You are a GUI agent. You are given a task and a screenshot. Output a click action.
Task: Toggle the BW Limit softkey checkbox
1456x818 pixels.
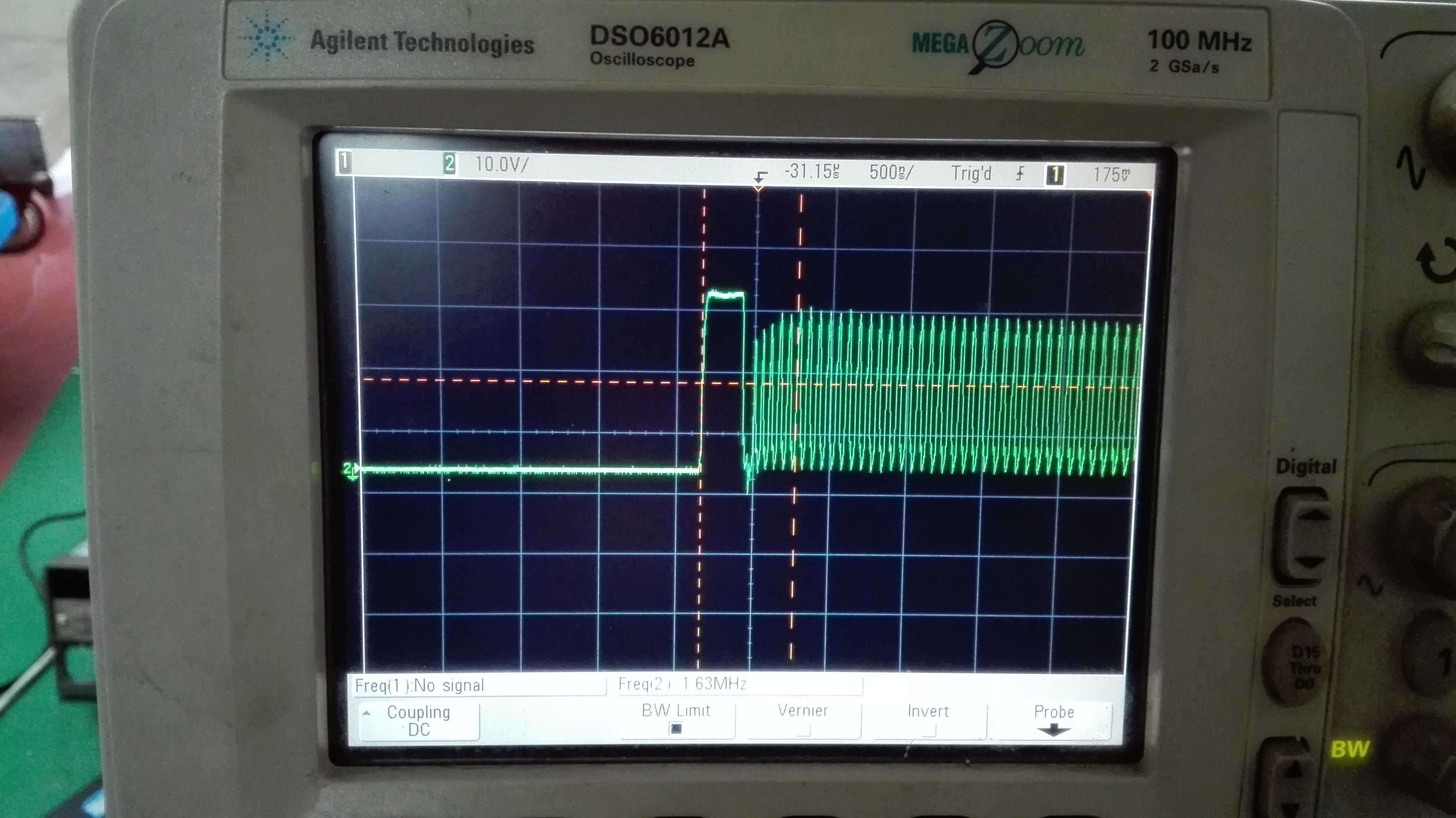pos(676,729)
